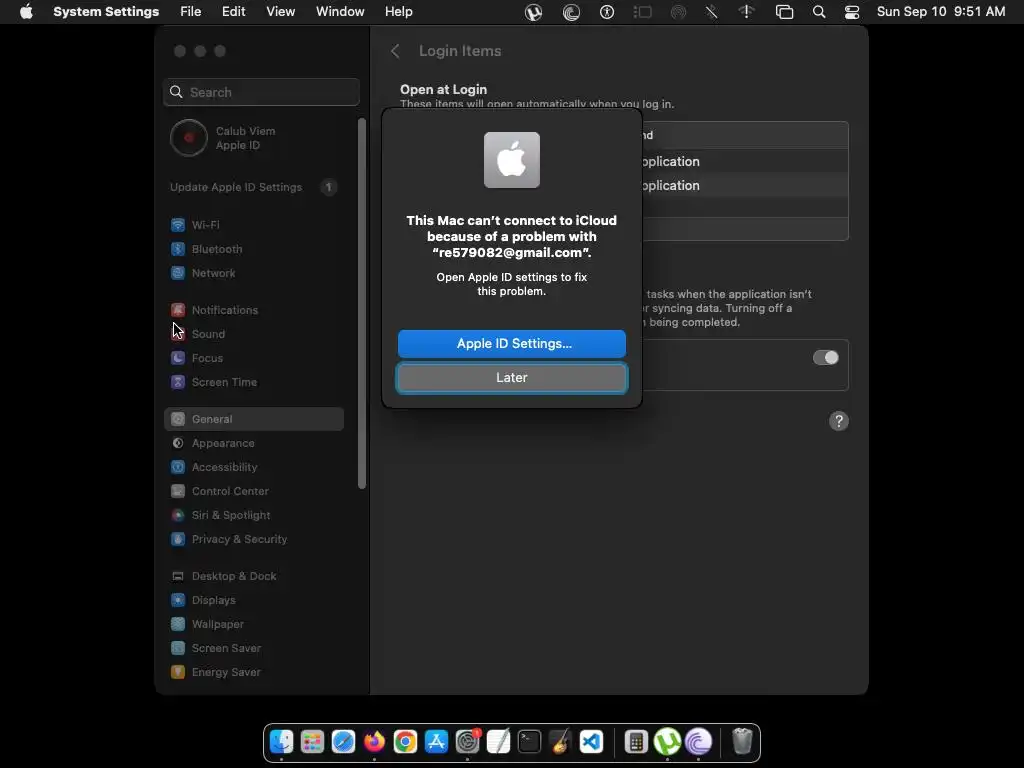The image size is (1024, 768).
Task: Click System Settings in the Dock
Action: pos(467,742)
